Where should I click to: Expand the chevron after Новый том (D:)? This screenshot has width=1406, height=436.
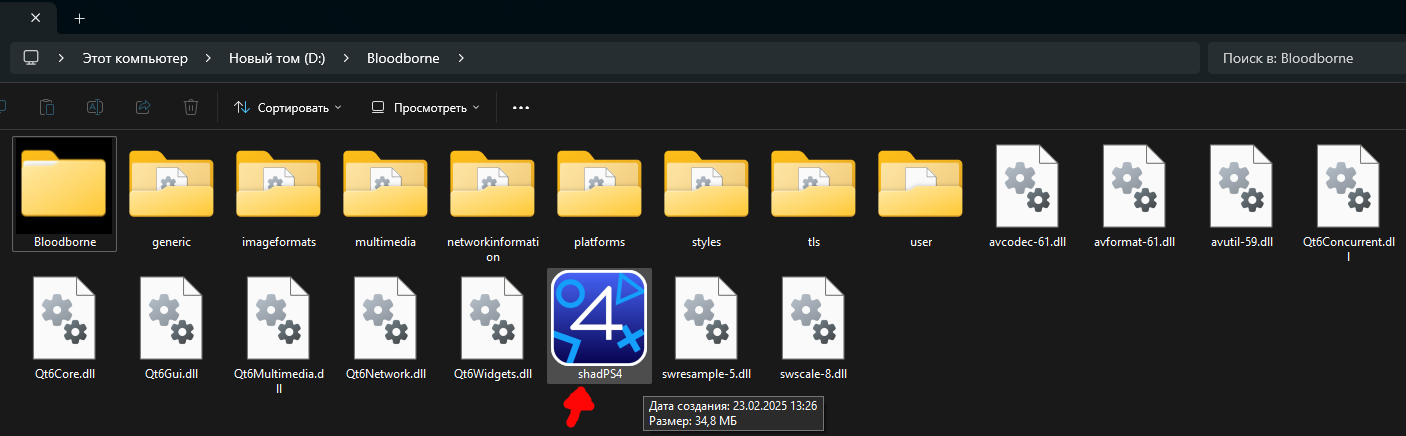coord(346,58)
